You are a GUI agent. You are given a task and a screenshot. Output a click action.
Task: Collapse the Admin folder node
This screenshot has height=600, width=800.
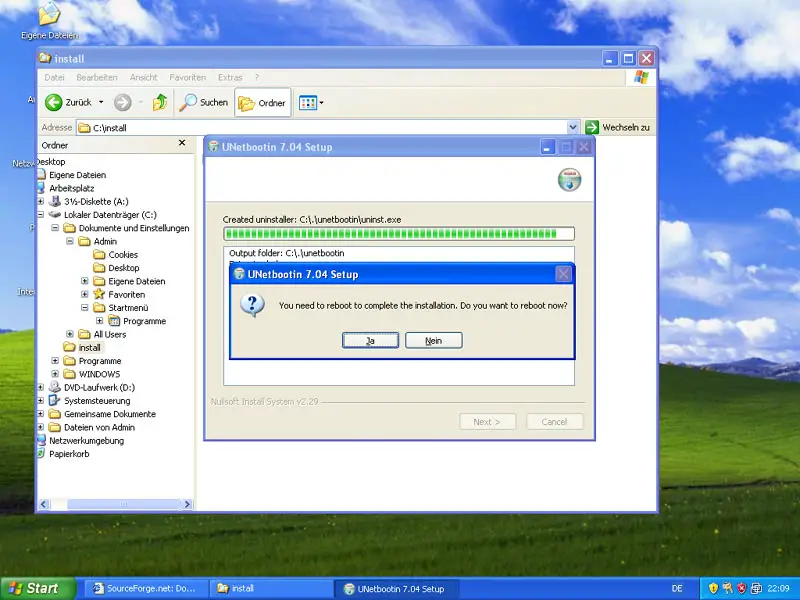click(70, 241)
